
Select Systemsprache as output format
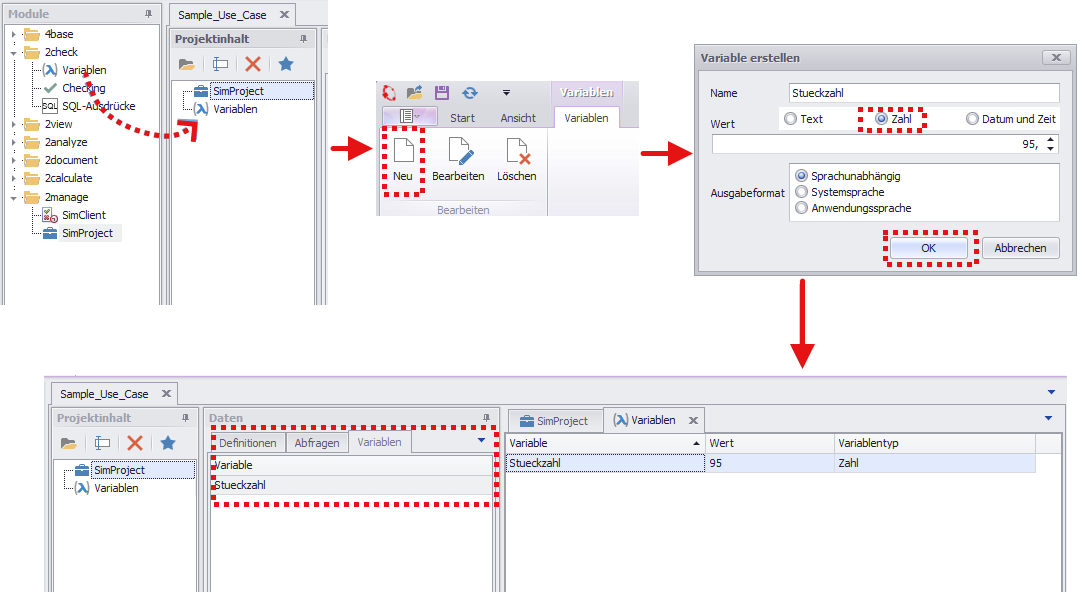pyautogui.click(x=801, y=192)
